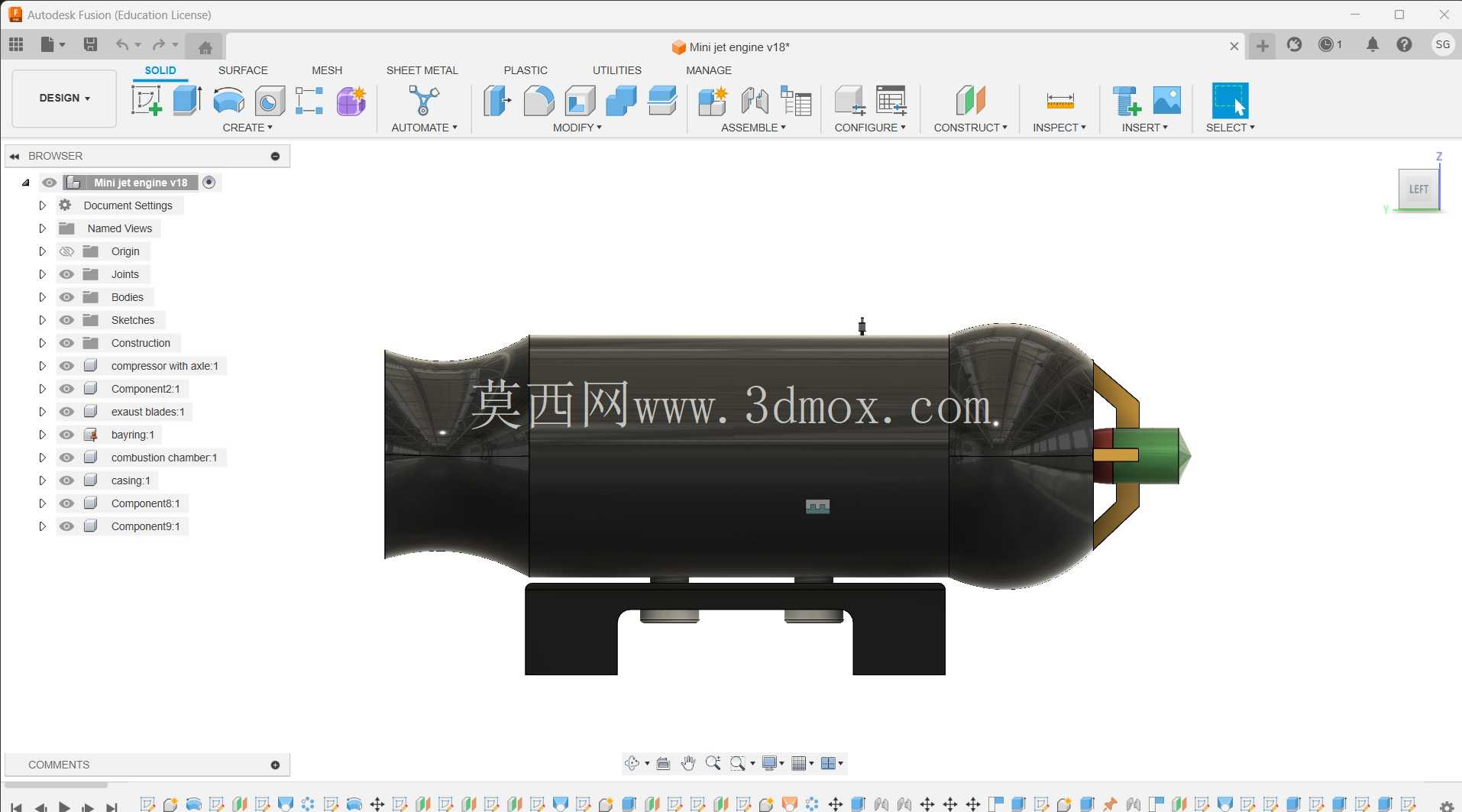Open the SG user profile menu
This screenshot has height=812, width=1462.
pyautogui.click(x=1442, y=44)
